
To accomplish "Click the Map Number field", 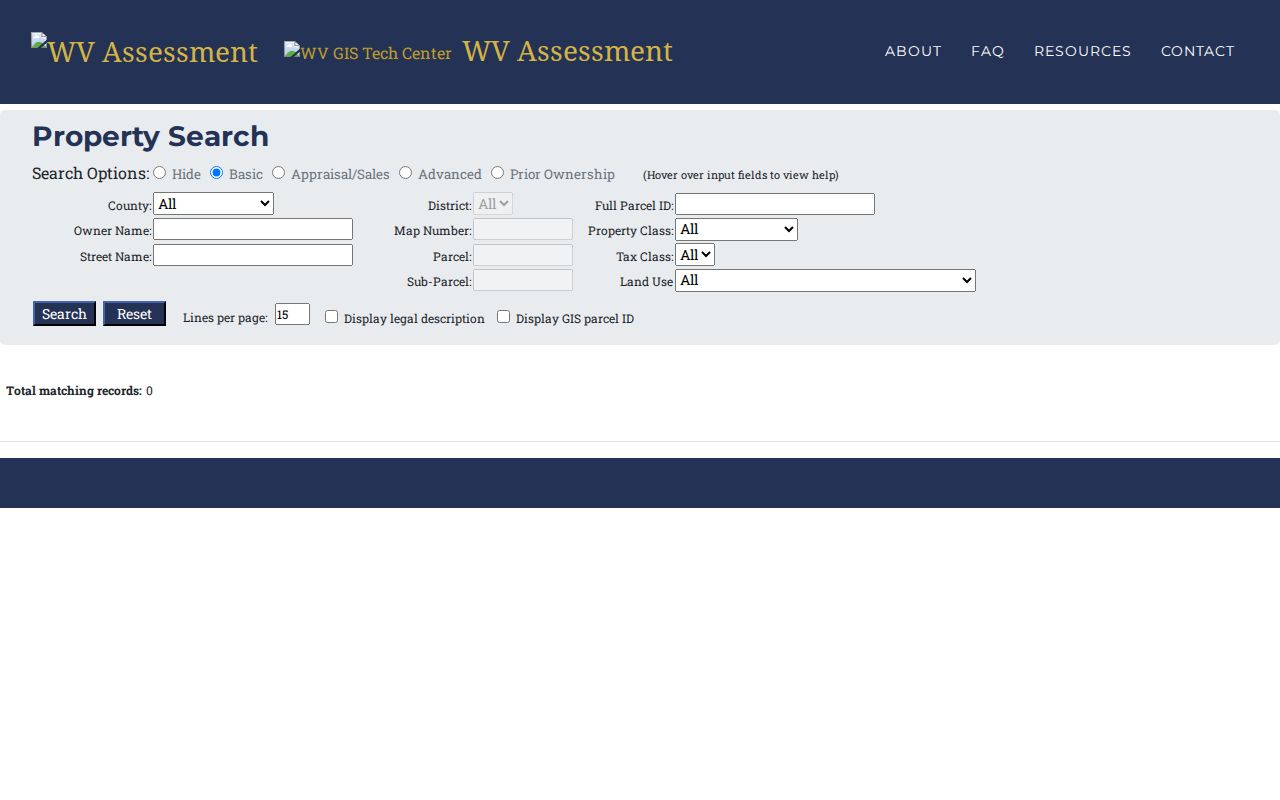I will pos(523,229).
